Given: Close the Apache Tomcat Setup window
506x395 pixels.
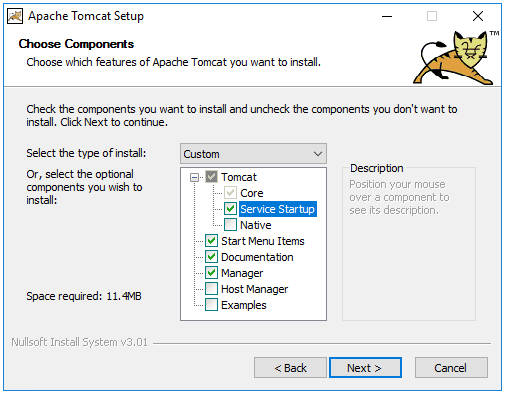Looking at the screenshot, I should tap(478, 16).
